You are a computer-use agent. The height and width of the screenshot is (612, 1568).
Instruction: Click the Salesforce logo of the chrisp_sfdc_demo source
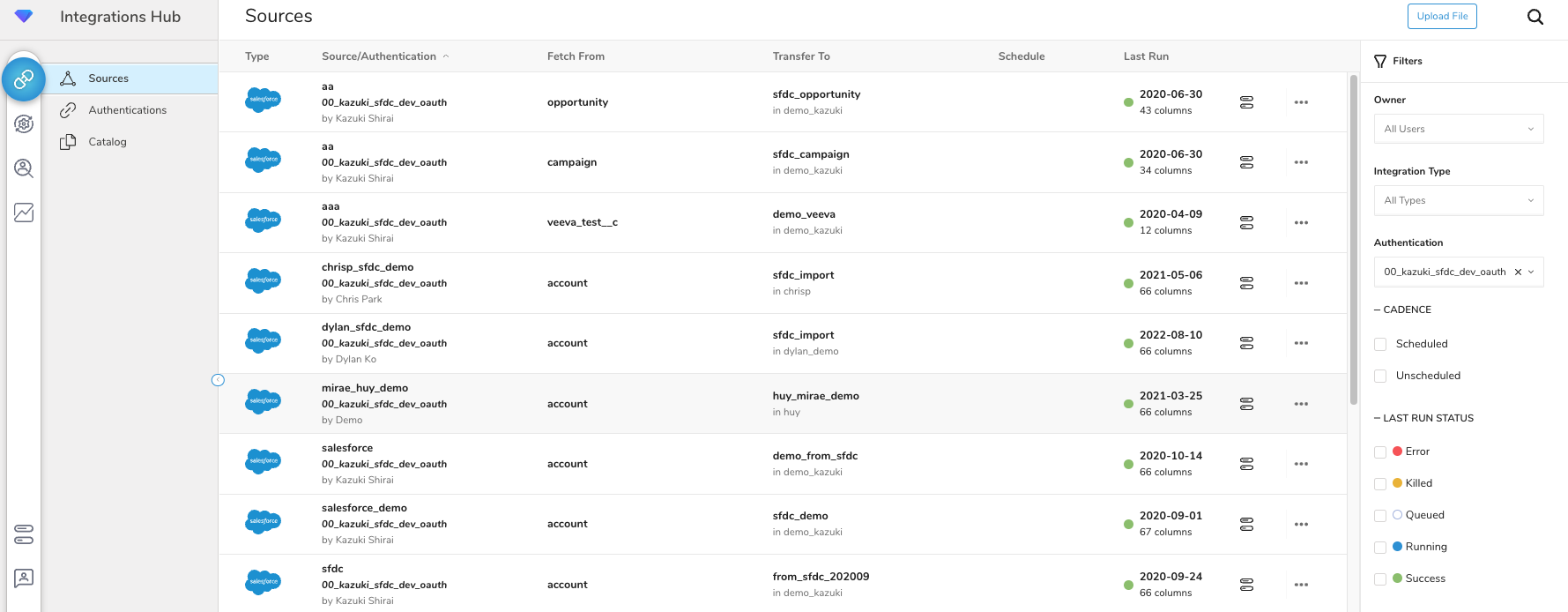tap(263, 280)
